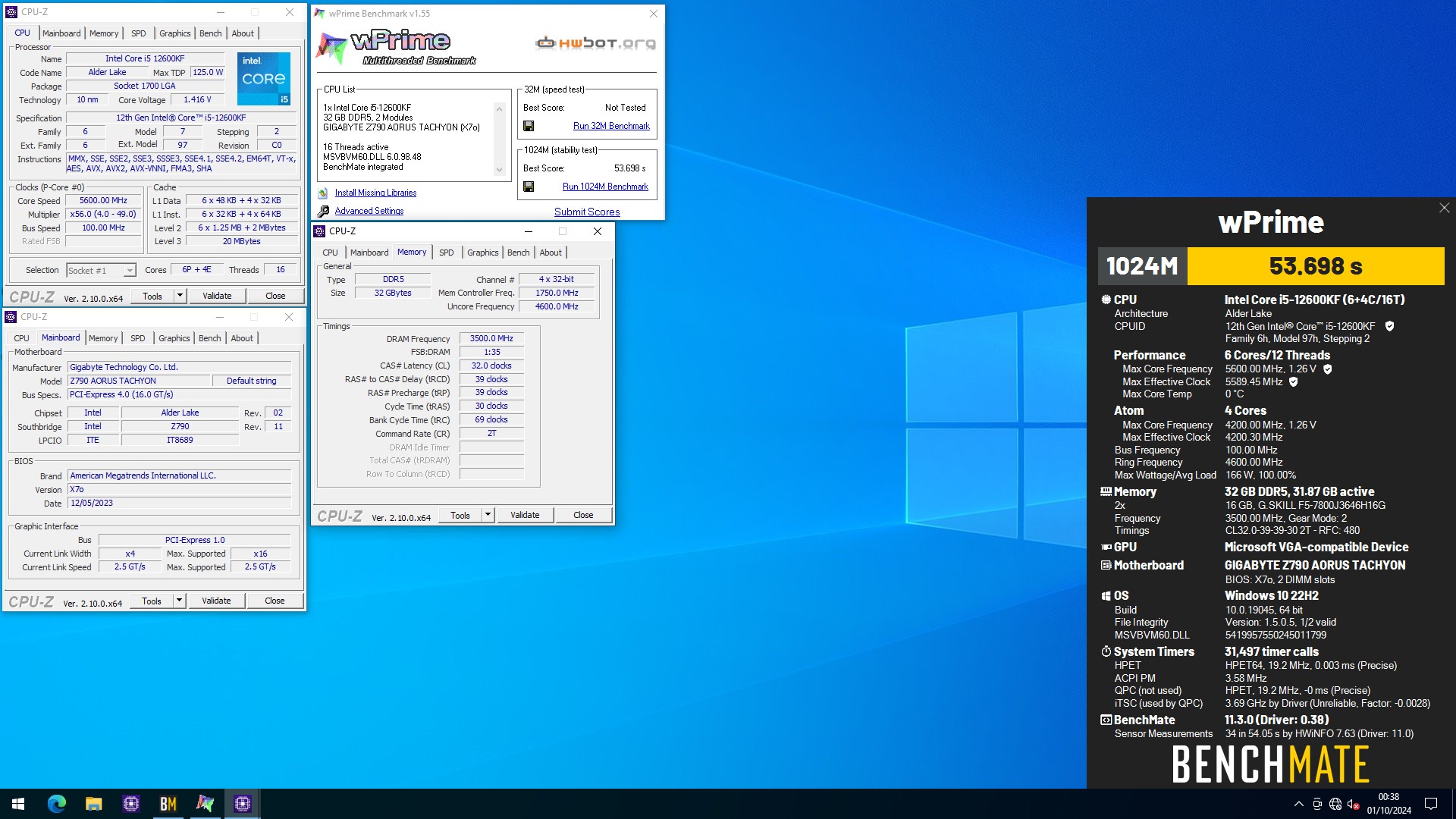Click the wPrime title bar icon

(319, 14)
